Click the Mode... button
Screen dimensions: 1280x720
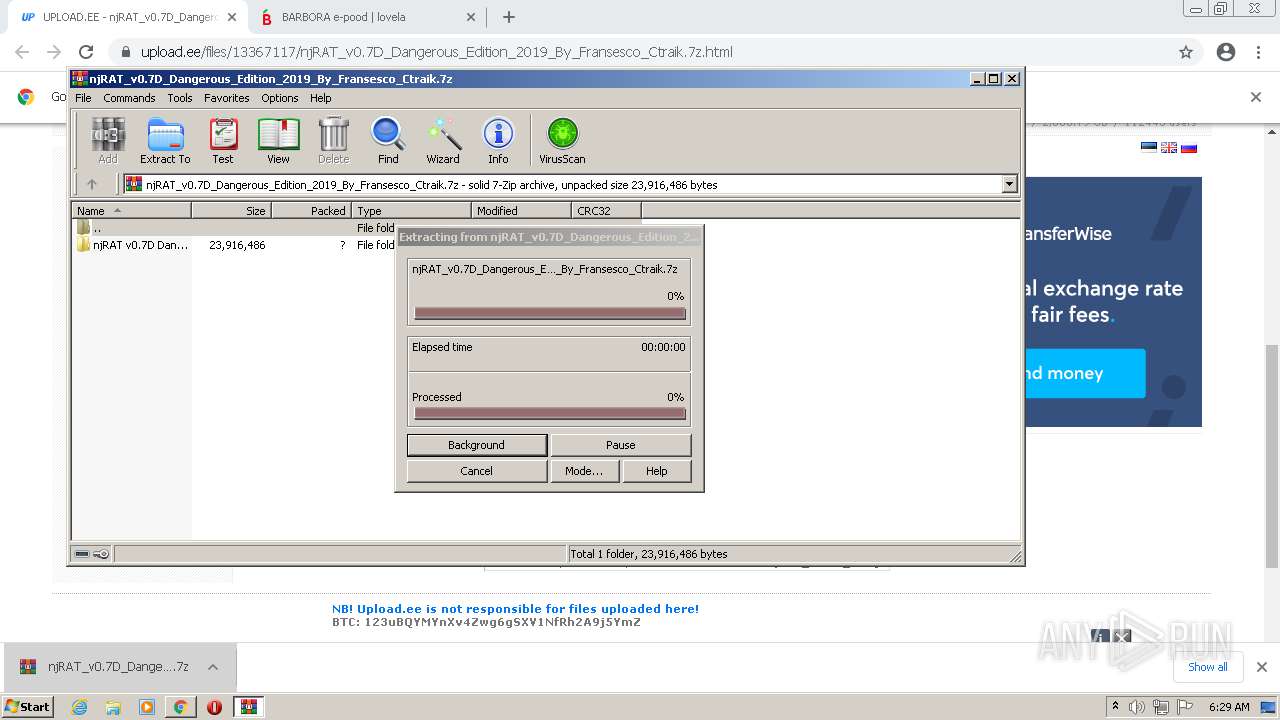(x=584, y=471)
